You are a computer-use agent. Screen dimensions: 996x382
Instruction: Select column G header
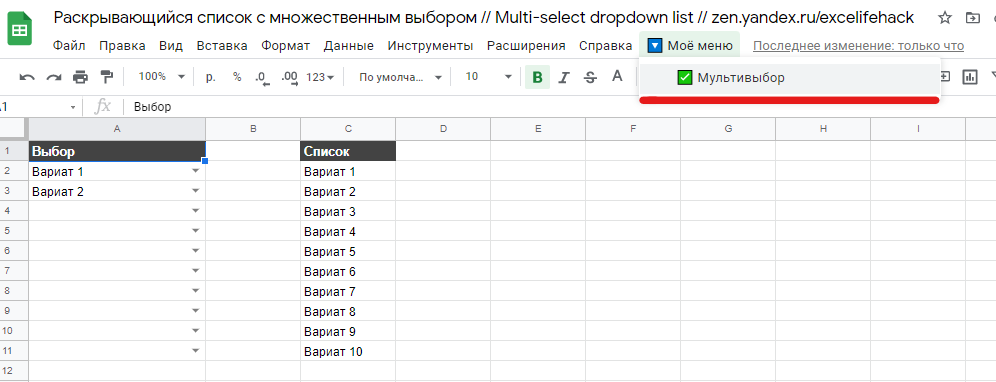coord(728,129)
